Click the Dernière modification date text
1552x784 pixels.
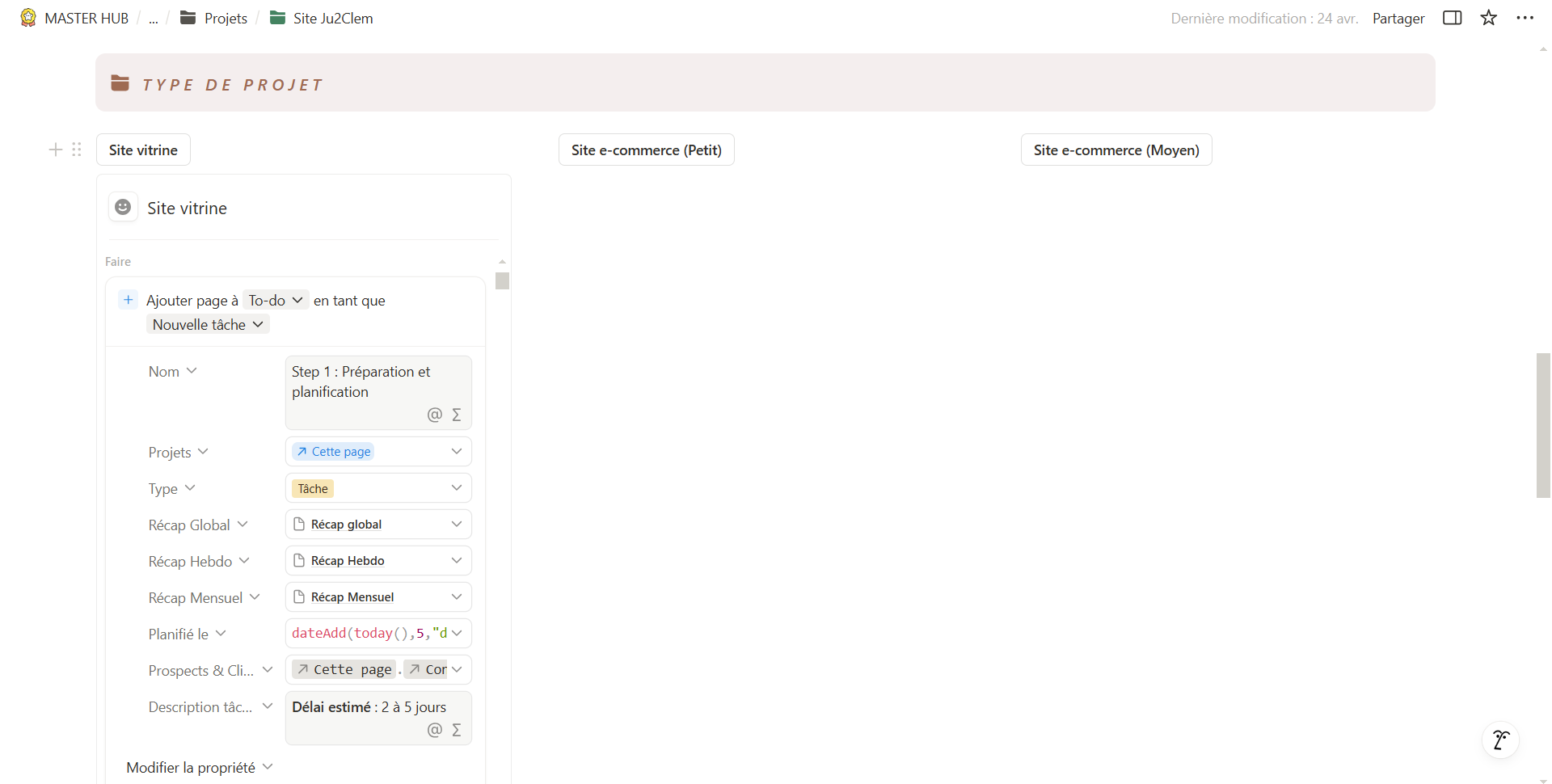[x=1264, y=18]
